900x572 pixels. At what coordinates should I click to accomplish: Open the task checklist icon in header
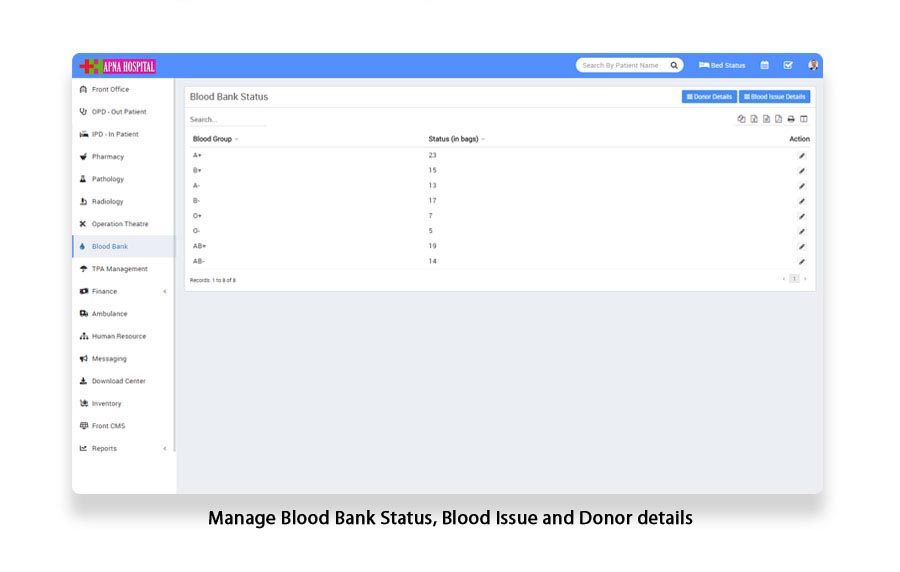788,65
